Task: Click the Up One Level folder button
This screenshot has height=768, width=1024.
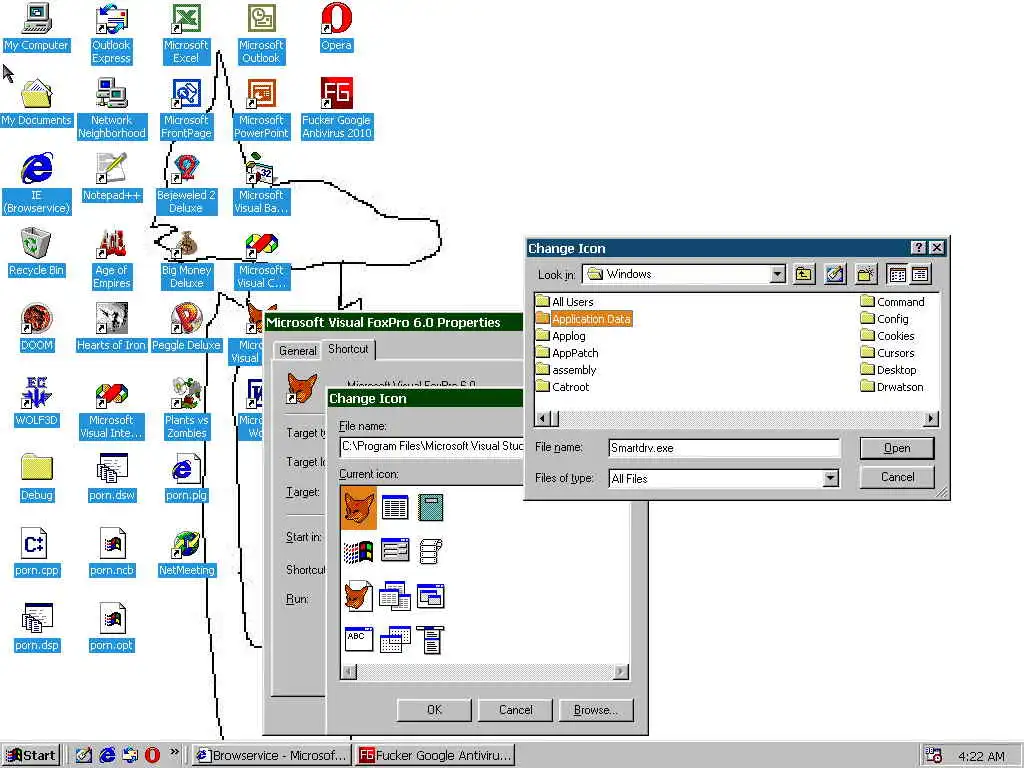Action: 803,274
